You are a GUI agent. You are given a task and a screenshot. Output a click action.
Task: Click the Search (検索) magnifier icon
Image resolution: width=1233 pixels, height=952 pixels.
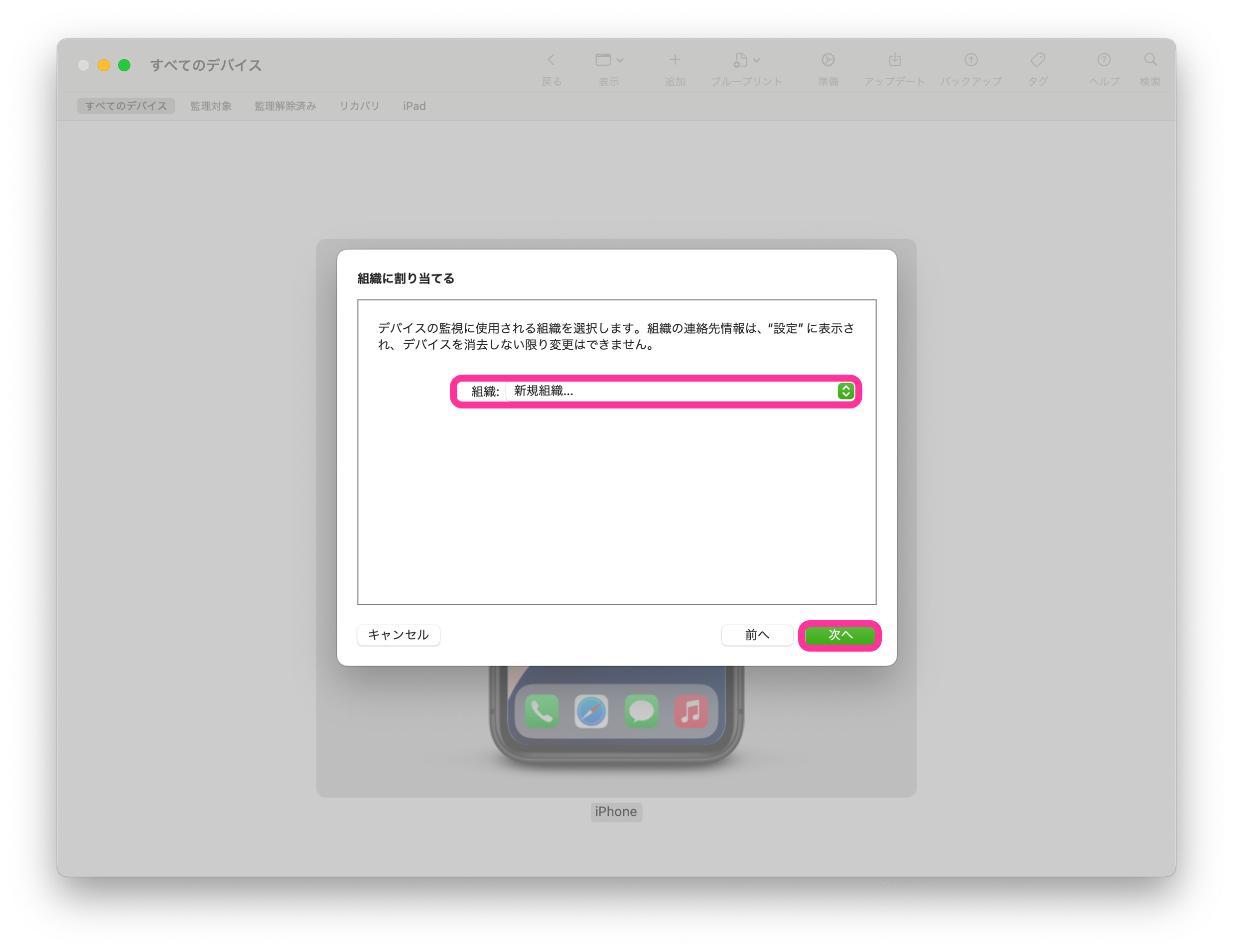tap(1150, 60)
